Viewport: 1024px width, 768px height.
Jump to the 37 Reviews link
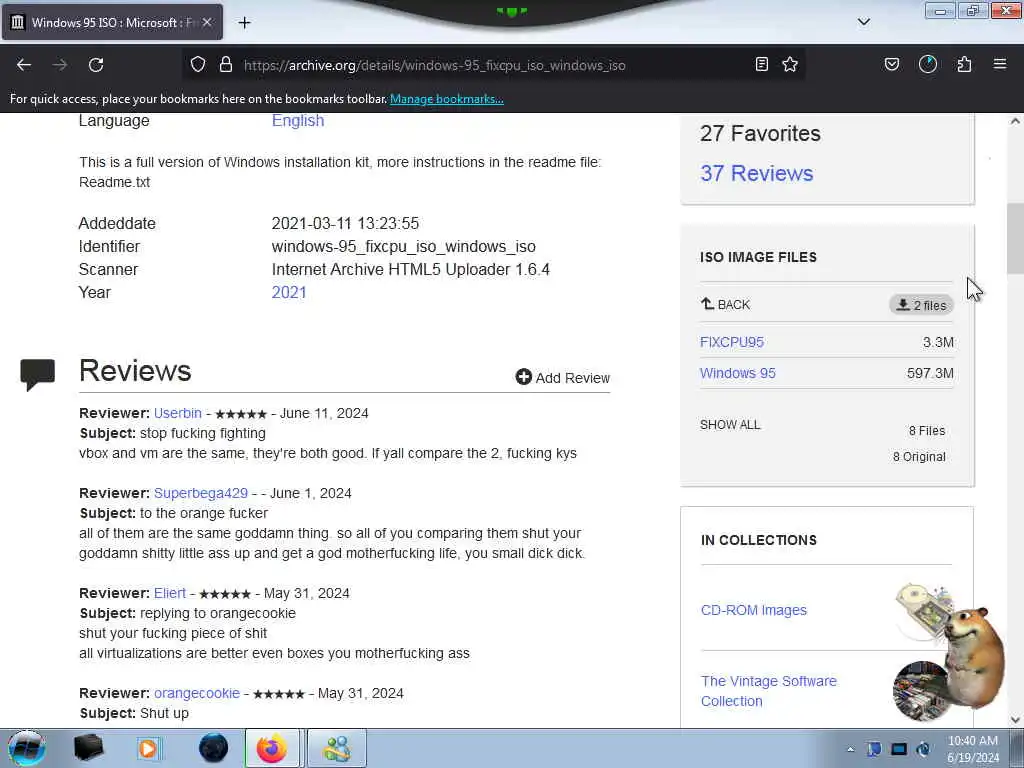click(x=756, y=173)
